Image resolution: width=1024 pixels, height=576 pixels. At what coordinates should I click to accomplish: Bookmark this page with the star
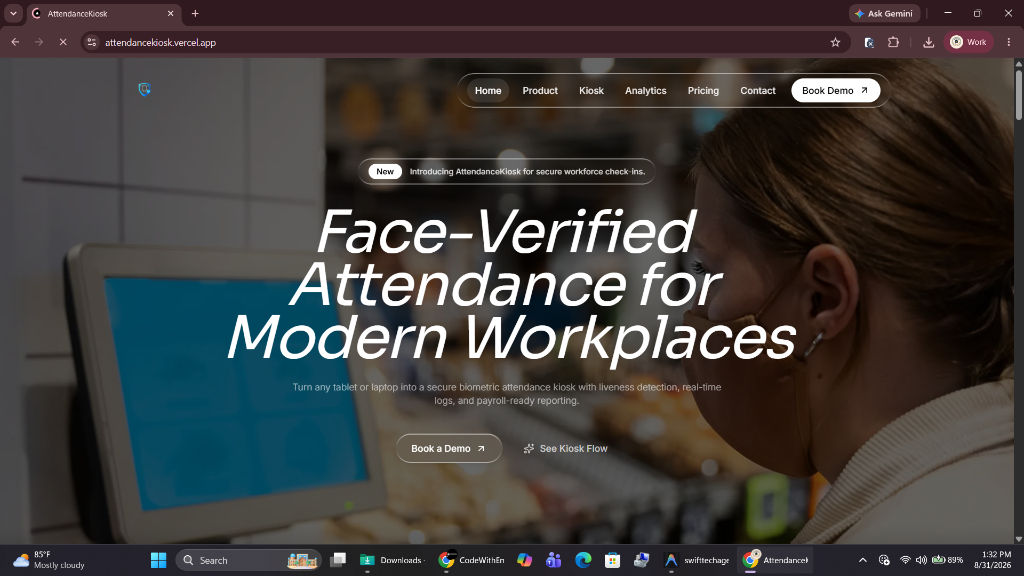click(835, 42)
